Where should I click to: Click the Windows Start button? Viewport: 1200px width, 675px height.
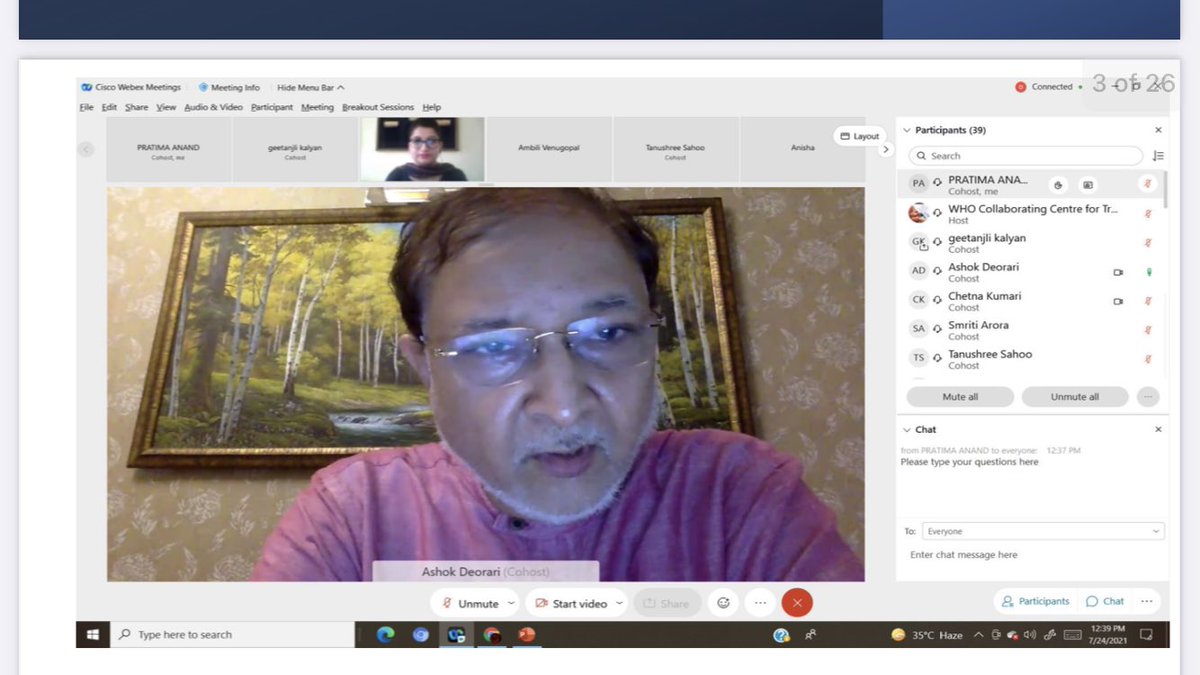pyautogui.click(x=93, y=634)
